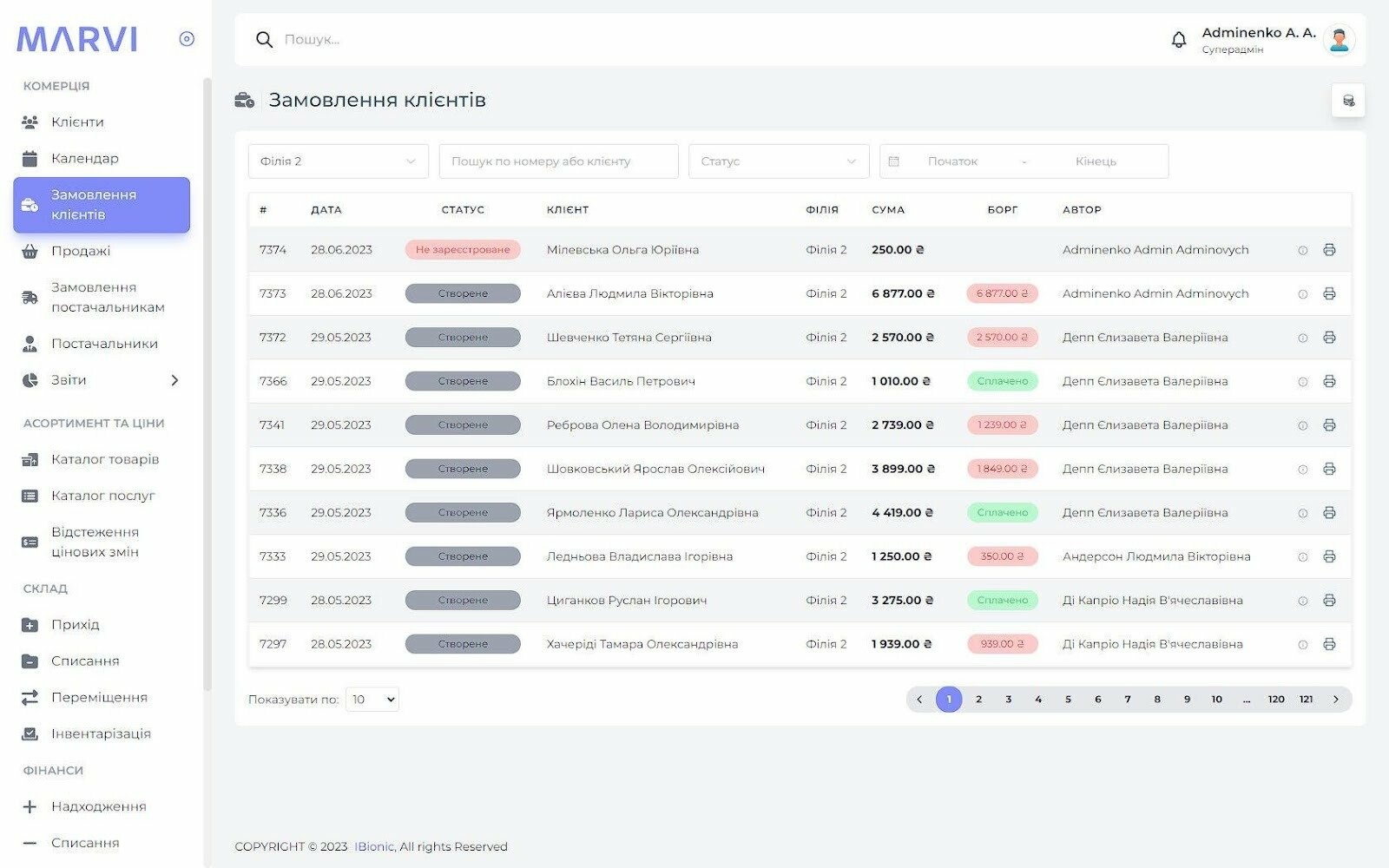This screenshot has width=1389, height=868.
Task: Click the print icon for order 7299
Action: [1329, 601]
